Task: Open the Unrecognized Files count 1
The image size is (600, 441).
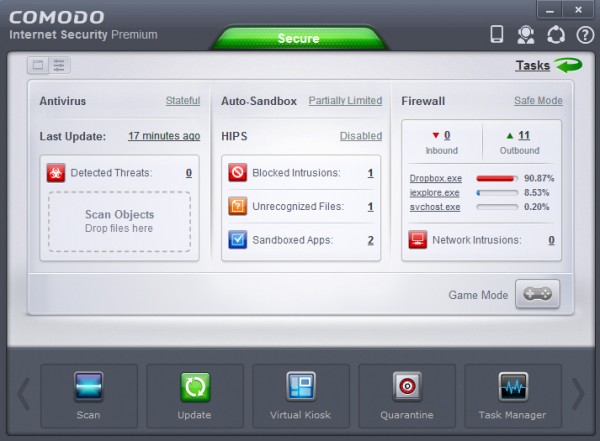Action: (x=370, y=207)
